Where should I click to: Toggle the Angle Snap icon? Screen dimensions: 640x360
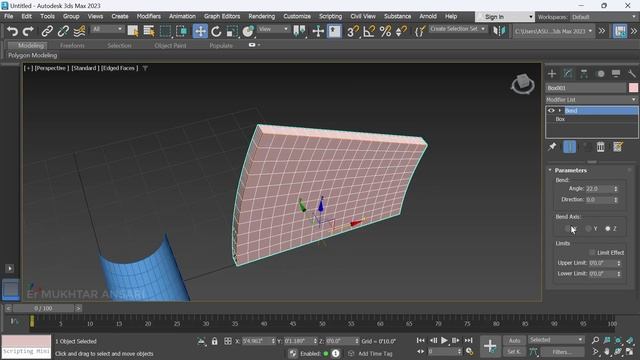tap(369, 31)
